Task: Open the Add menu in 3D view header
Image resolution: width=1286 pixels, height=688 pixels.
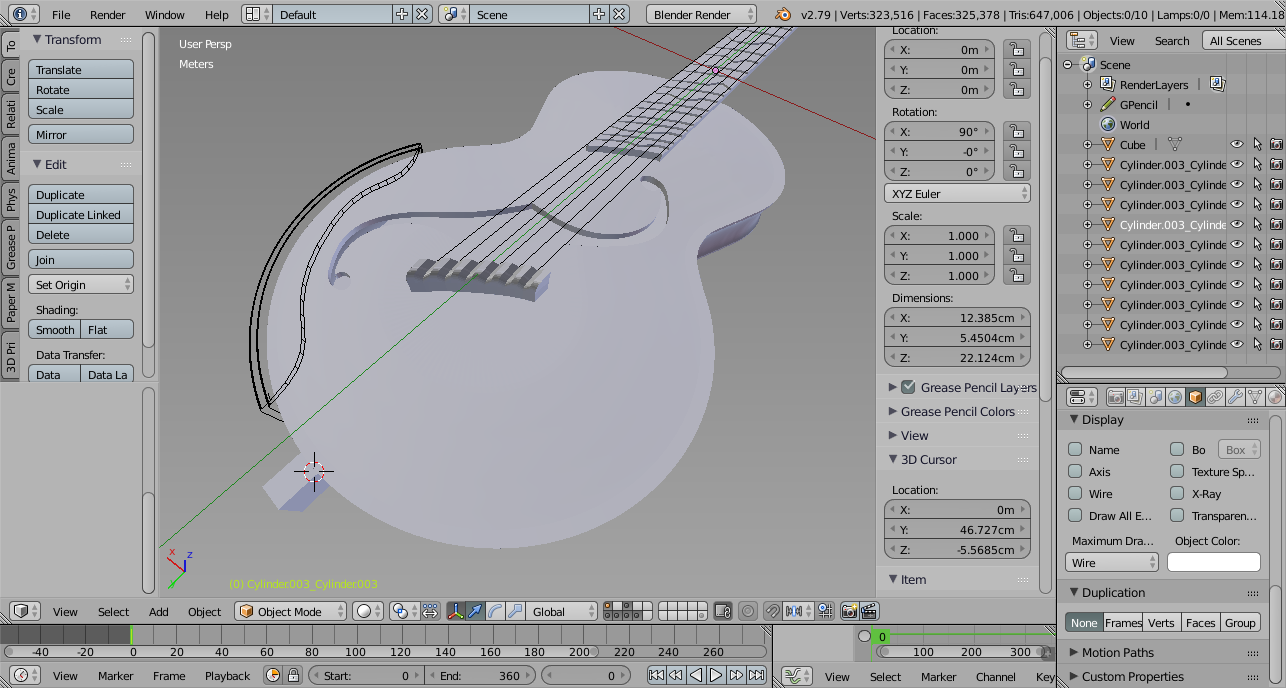Action: 159,612
